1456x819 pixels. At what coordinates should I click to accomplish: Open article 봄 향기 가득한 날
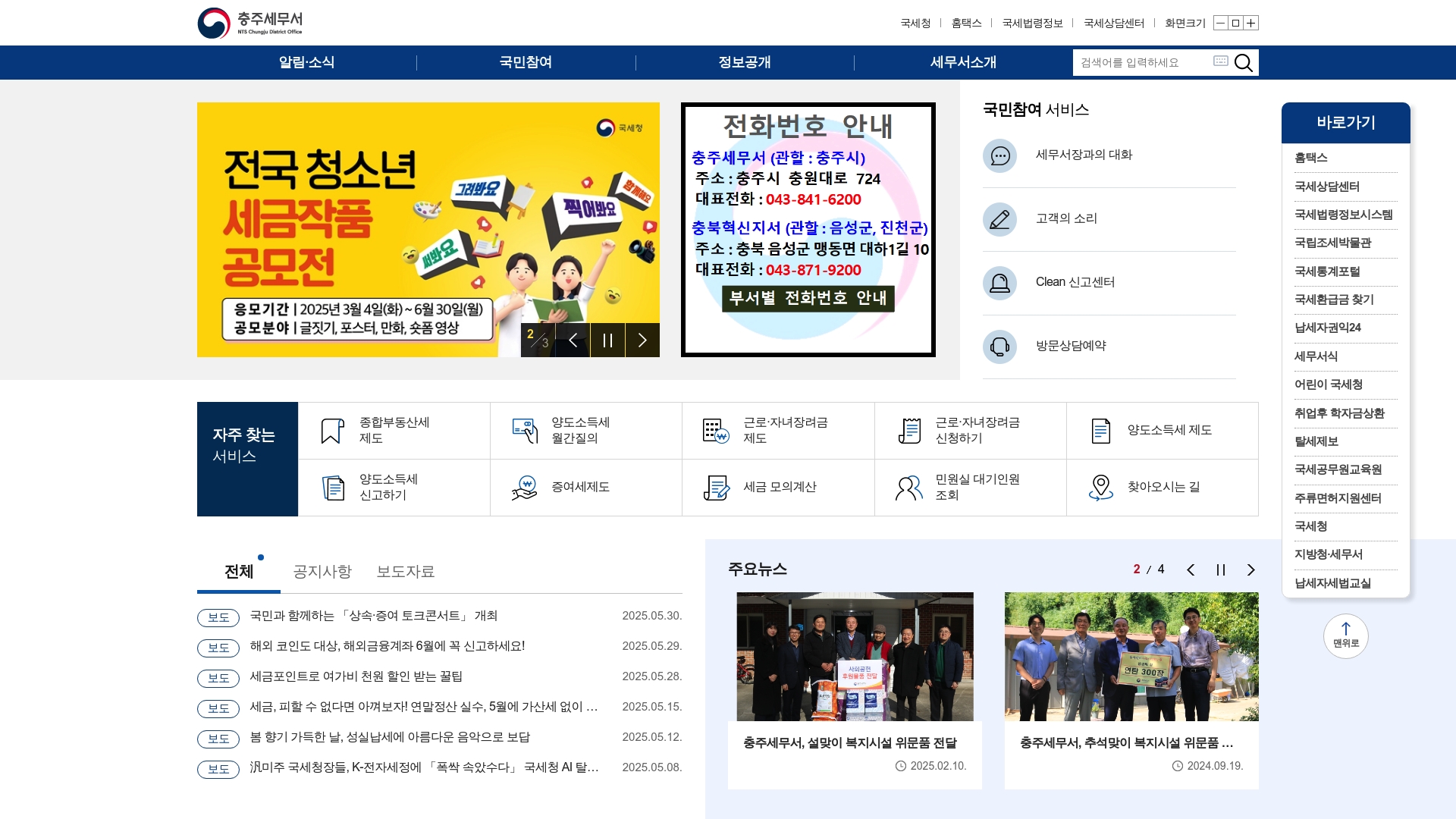coord(390,738)
